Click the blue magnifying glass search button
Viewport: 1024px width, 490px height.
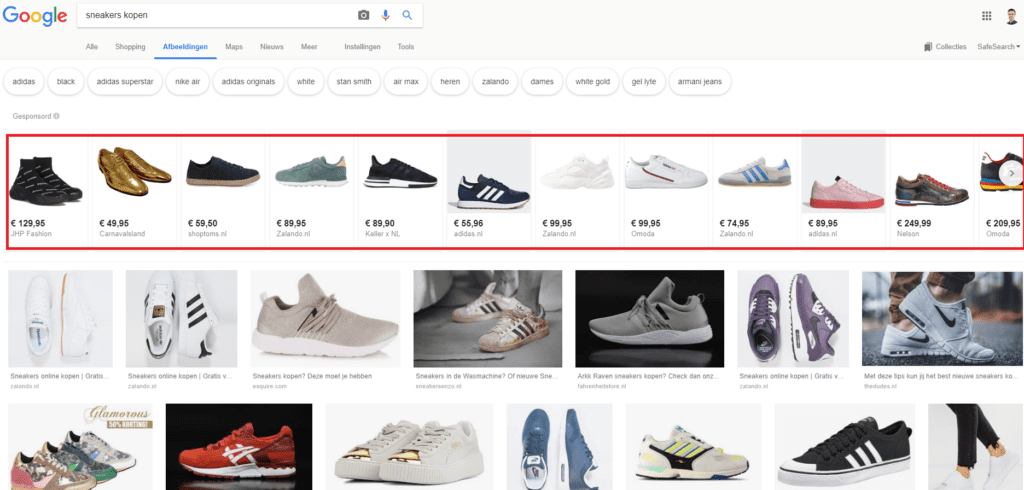click(x=407, y=15)
